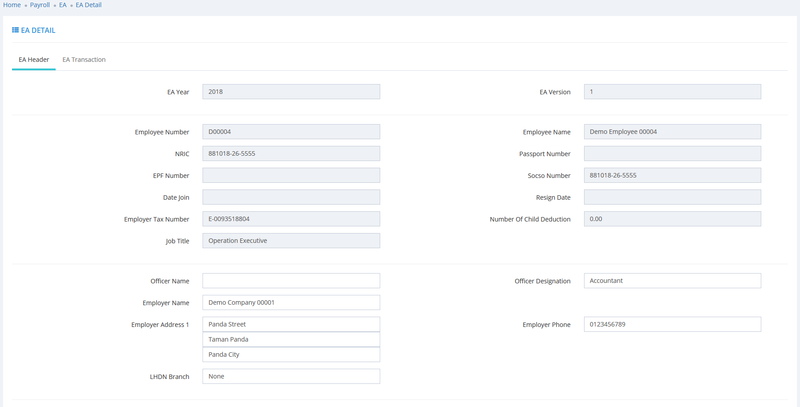Select the Employer Tax Number field
This screenshot has height=407, width=800.
(x=291, y=219)
